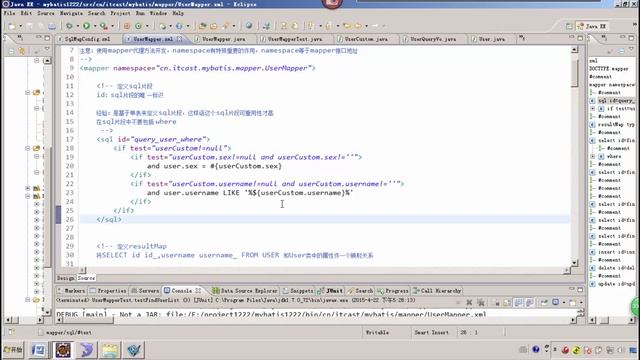Open the JUnit view tab
The height and width of the screenshot is (360, 640).
pos(331,291)
